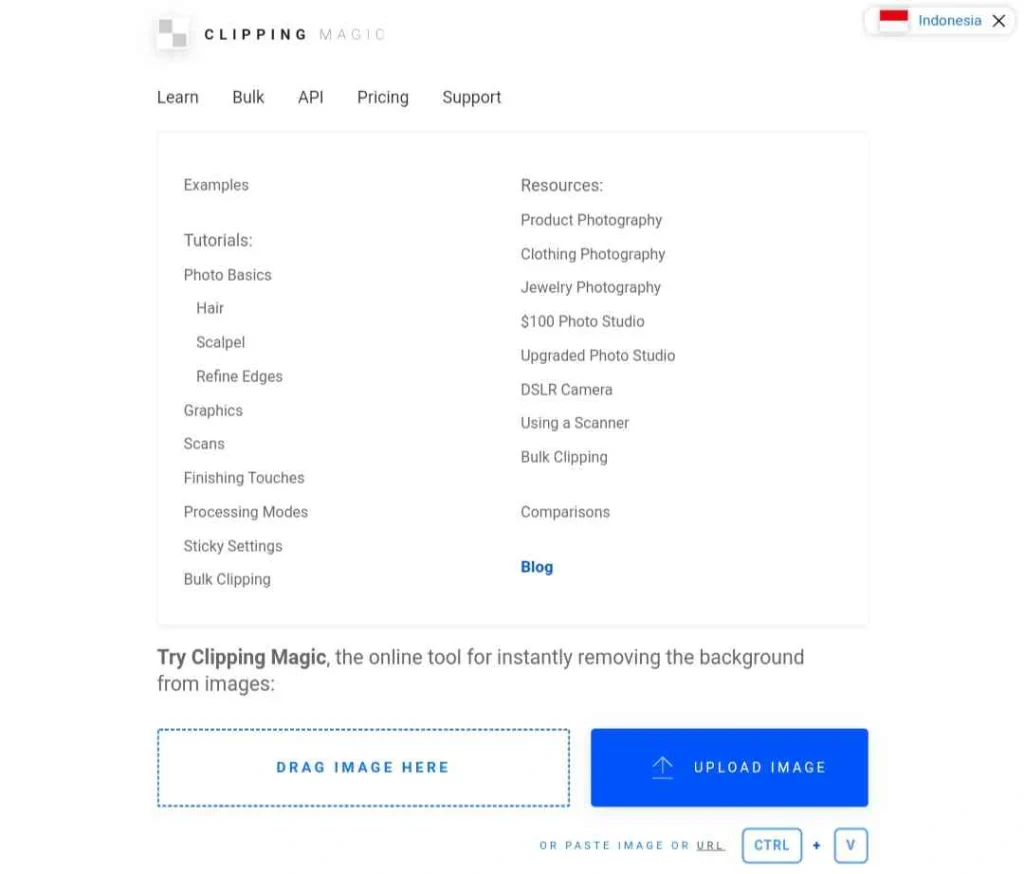Open the Support menu

(472, 97)
